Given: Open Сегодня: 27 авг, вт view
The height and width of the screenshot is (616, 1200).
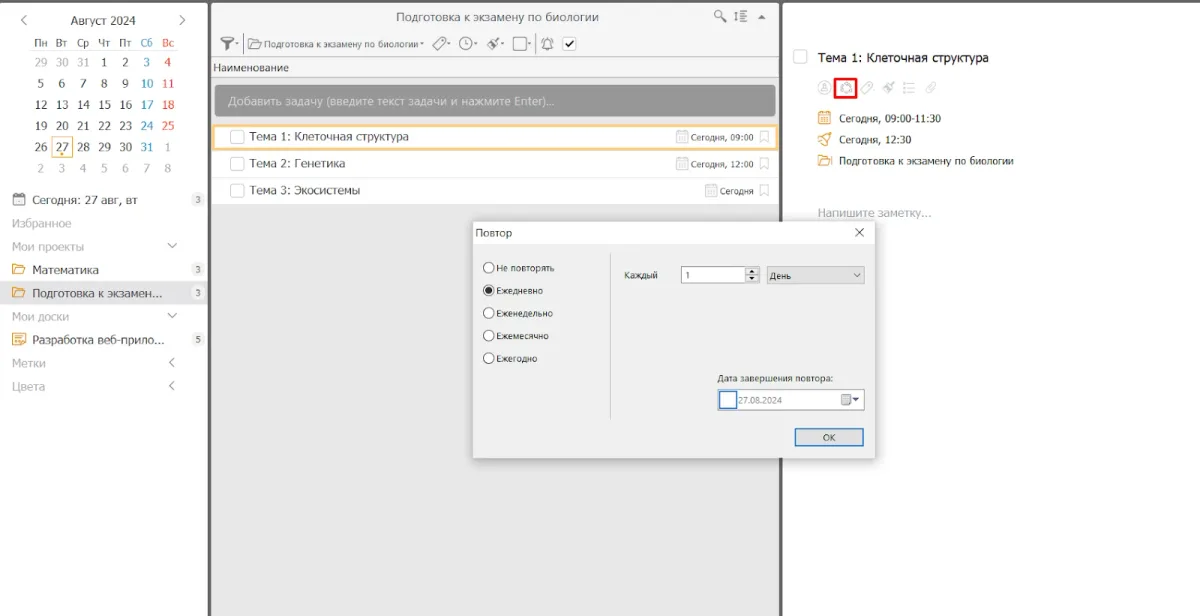Looking at the screenshot, I should (x=85, y=200).
